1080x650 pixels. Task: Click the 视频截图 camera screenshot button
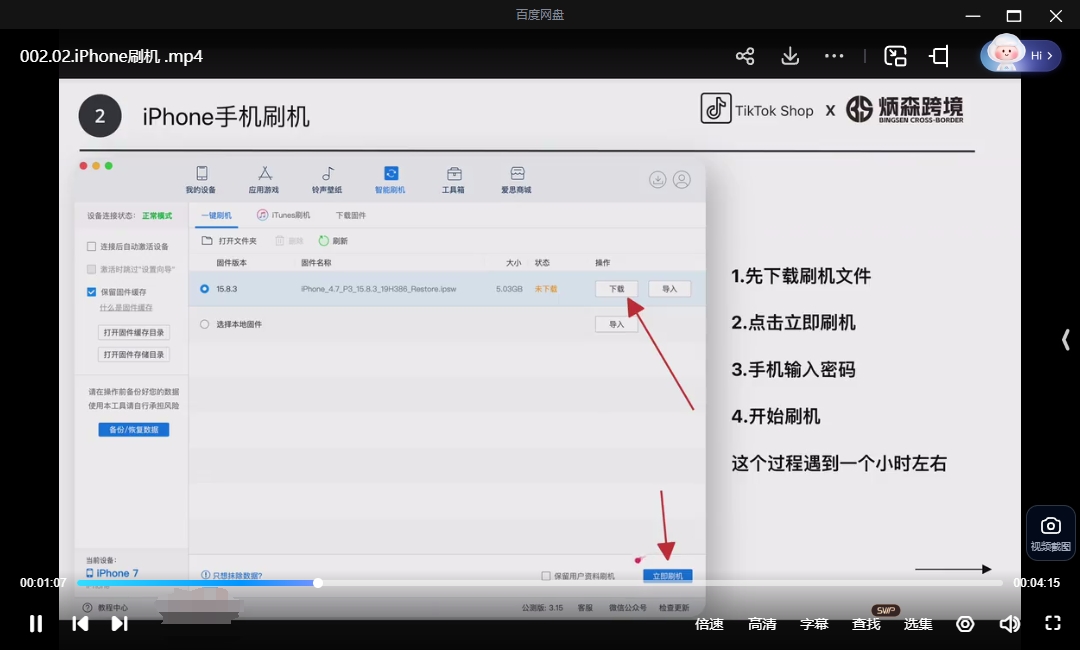[x=1050, y=533]
